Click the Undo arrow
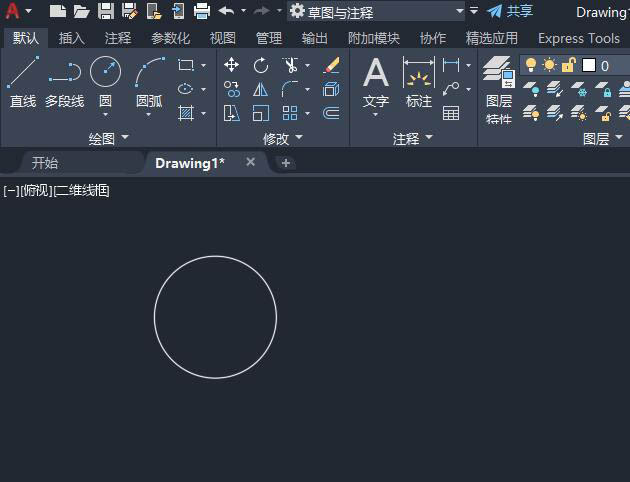Image resolution: width=630 pixels, height=482 pixels. (226, 11)
